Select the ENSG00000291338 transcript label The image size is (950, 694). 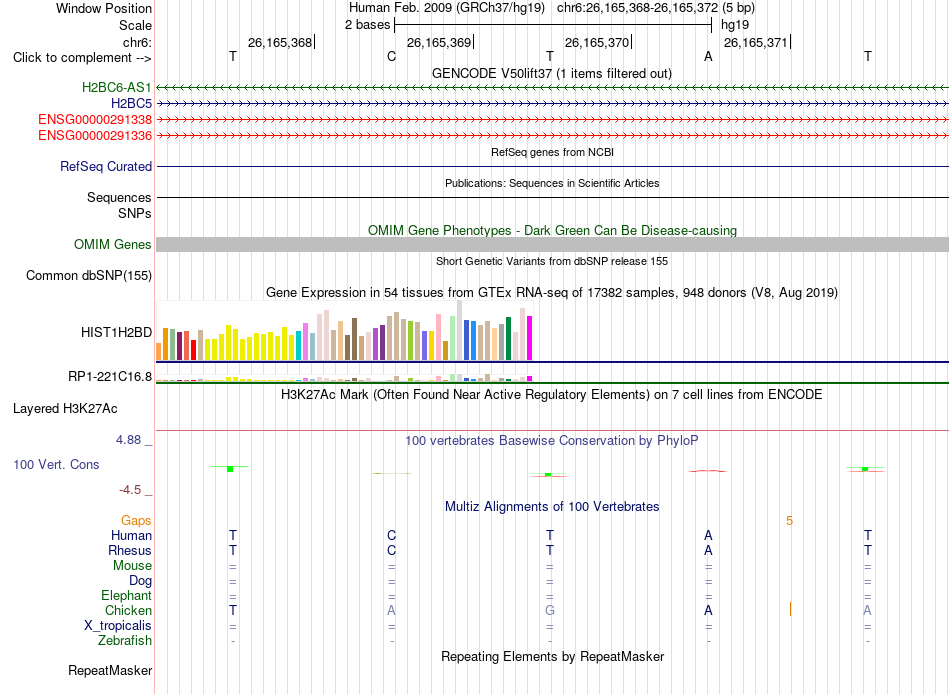click(x=95, y=119)
